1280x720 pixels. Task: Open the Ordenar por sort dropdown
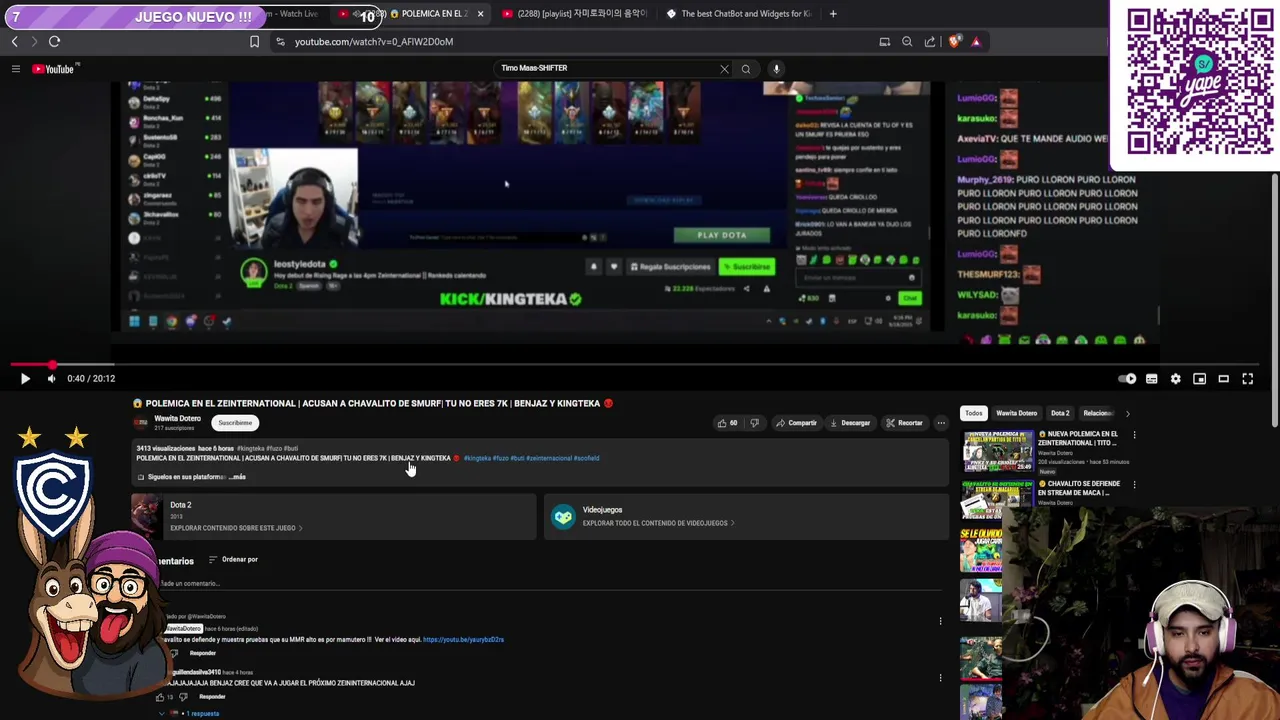tap(233, 560)
